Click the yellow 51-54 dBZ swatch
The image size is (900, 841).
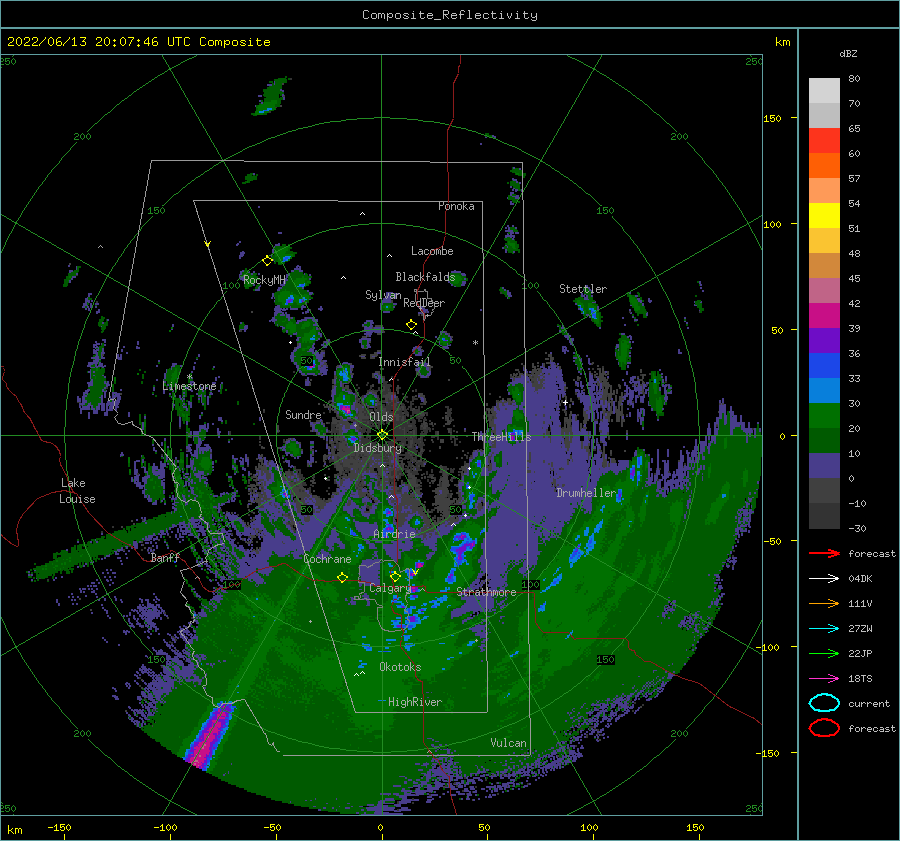pos(824,216)
